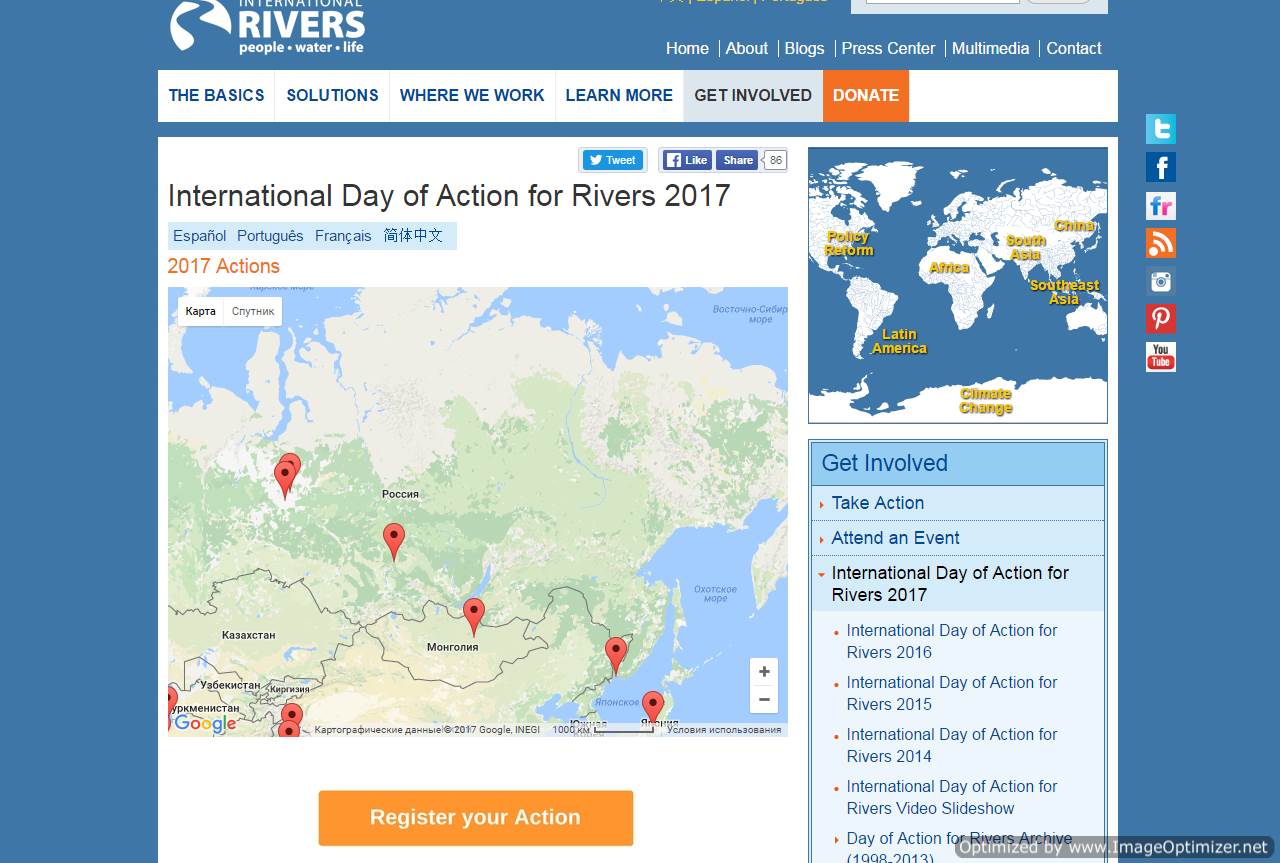The image size is (1280, 863).
Task: Switch map to Спутник satellite view
Action: (253, 311)
